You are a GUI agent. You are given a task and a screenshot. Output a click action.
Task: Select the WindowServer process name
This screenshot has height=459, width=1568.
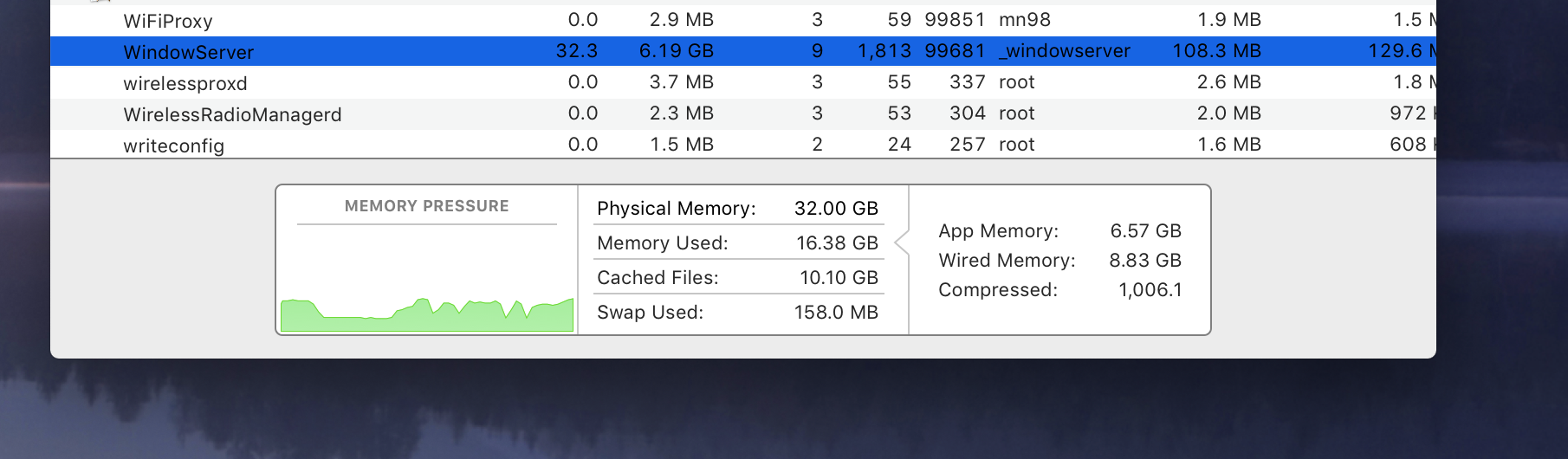pyautogui.click(x=189, y=52)
